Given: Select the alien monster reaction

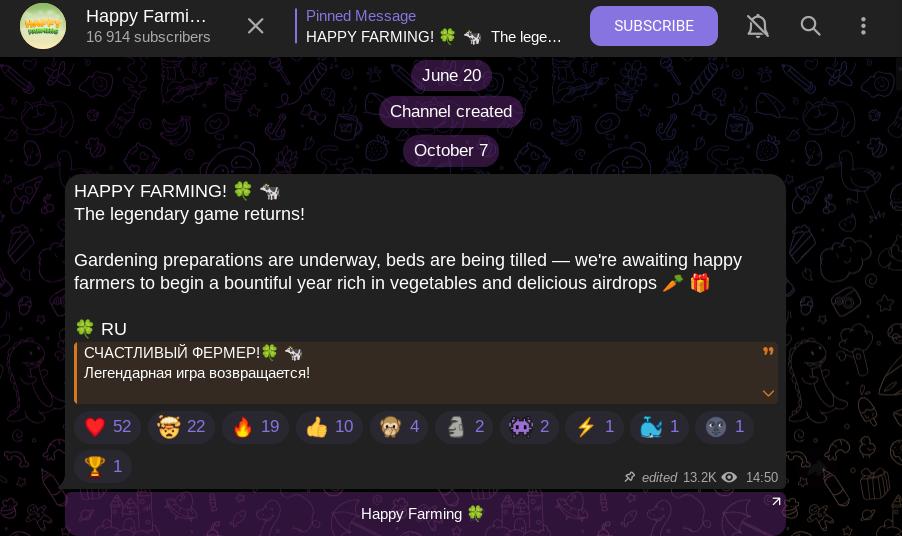Looking at the screenshot, I should (529, 427).
